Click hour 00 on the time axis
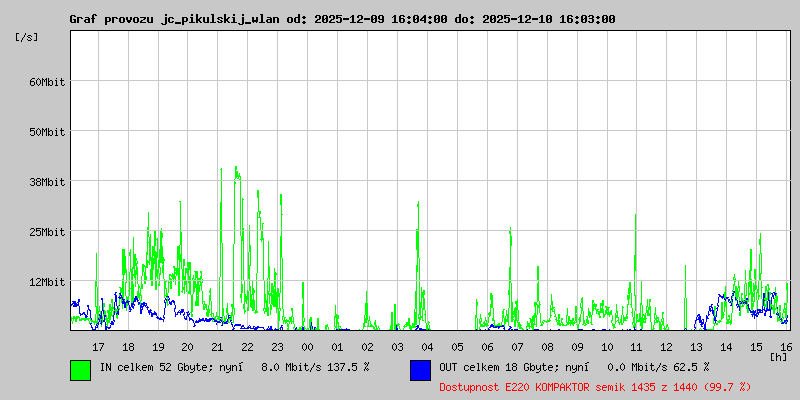Viewport: 800px width, 400px height. tap(308, 346)
